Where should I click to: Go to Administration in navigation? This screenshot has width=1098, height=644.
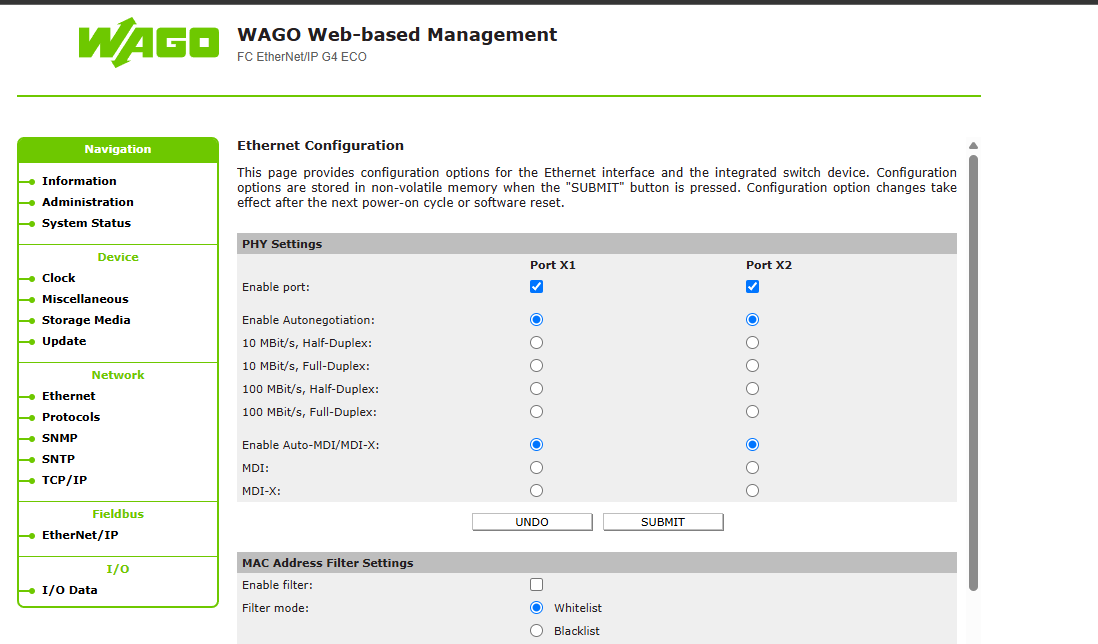[x=87, y=202]
